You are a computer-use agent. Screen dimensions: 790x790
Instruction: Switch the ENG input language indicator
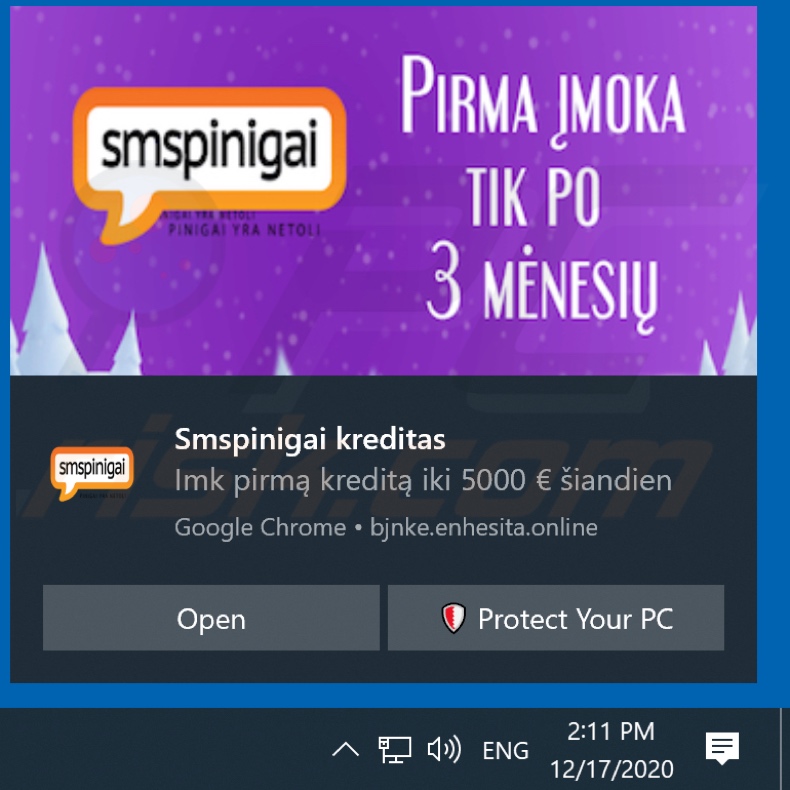(x=505, y=750)
